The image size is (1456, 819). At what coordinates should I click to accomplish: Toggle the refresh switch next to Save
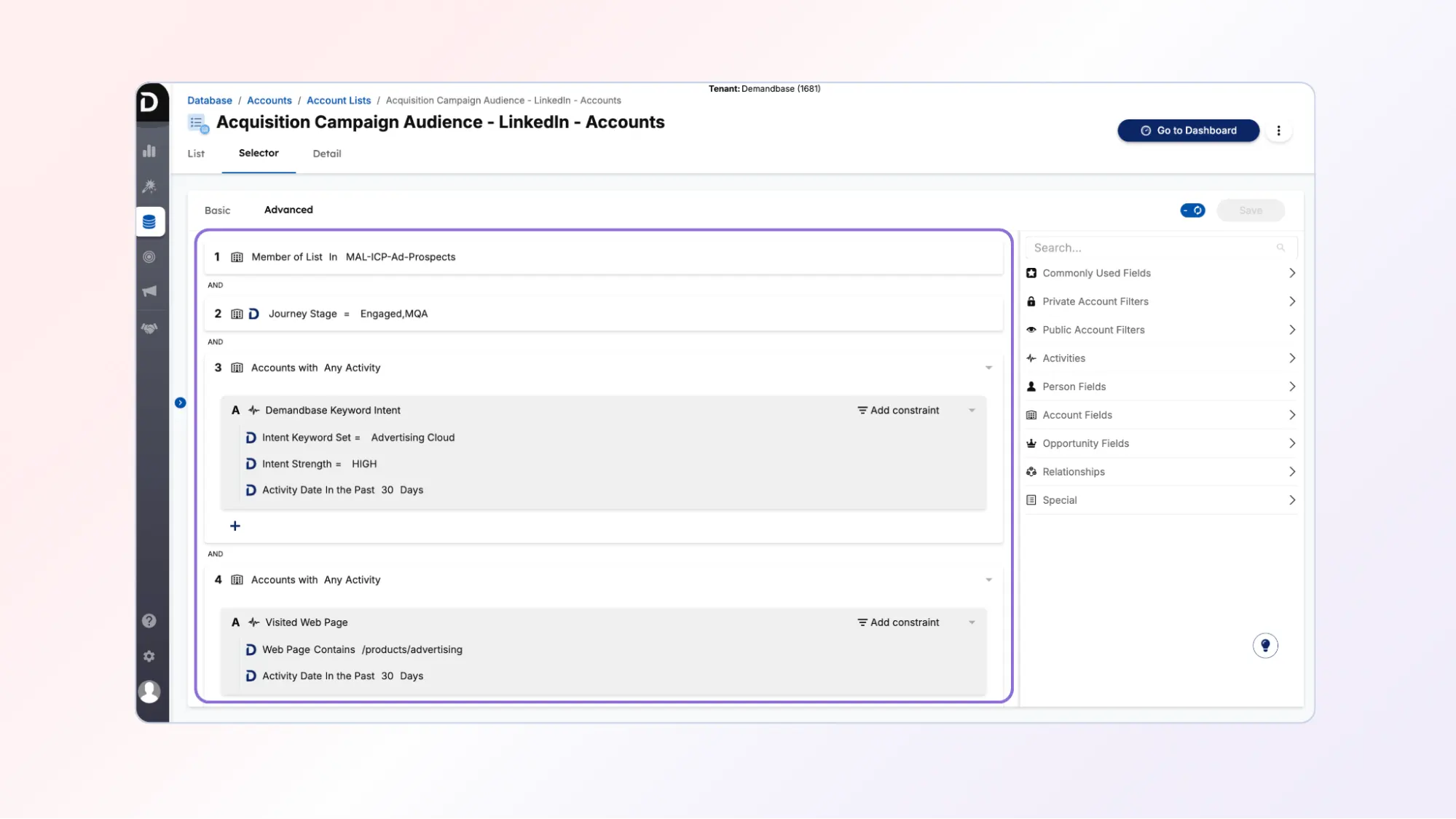click(x=1192, y=210)
